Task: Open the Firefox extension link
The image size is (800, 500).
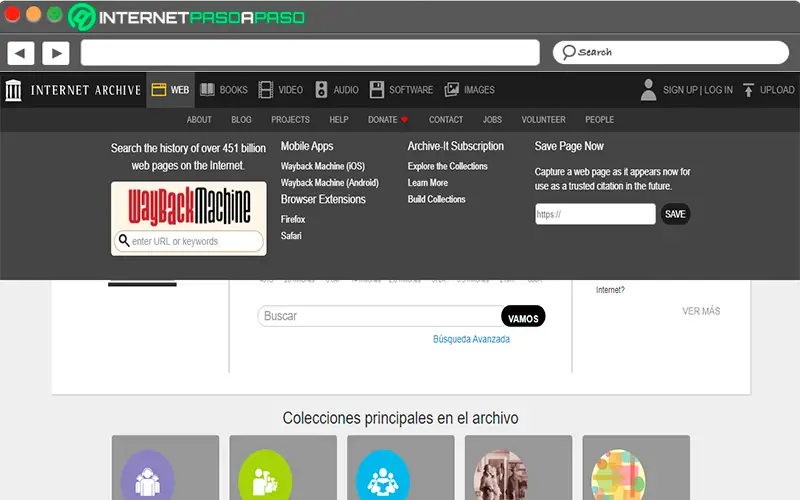Action: coord(293,219)
